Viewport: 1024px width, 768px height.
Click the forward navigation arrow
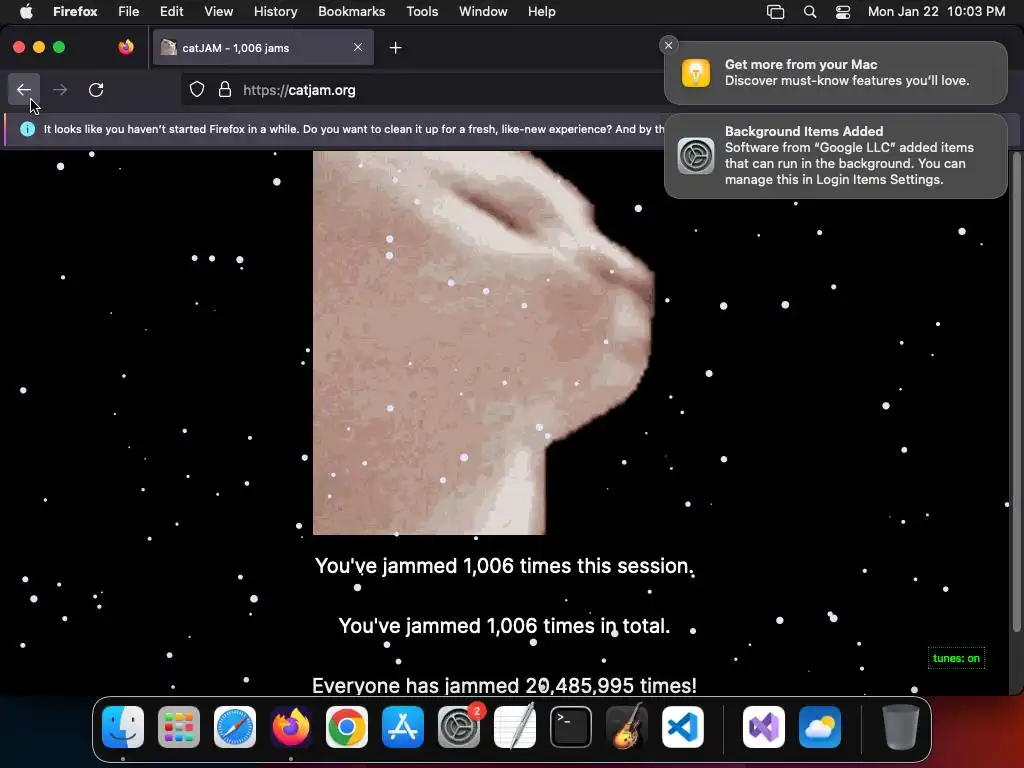click(60, 89)
